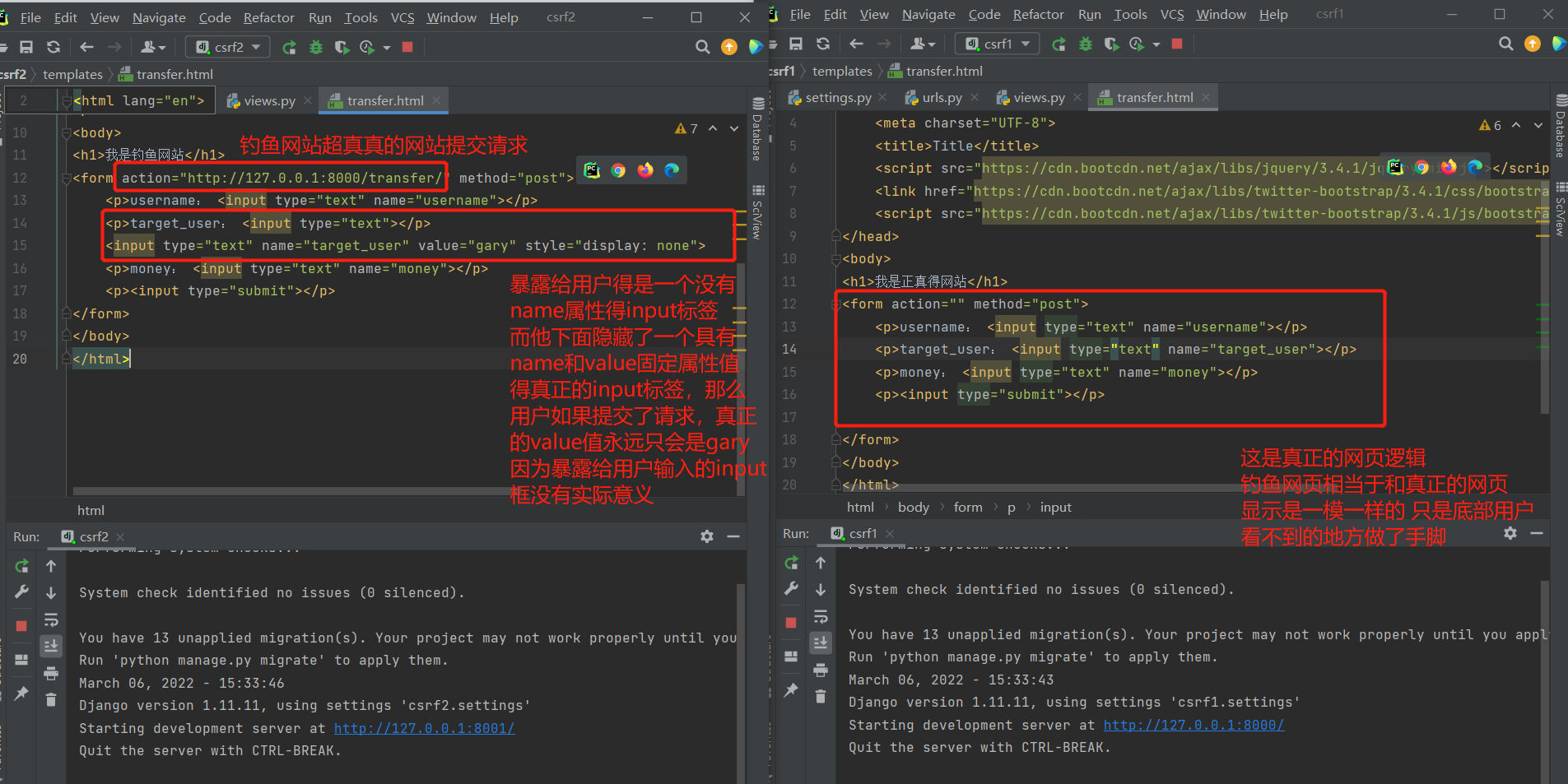Open csrf1 run configuration dropdown
The width and height of the screenshot is (1568, 784).
998,44
